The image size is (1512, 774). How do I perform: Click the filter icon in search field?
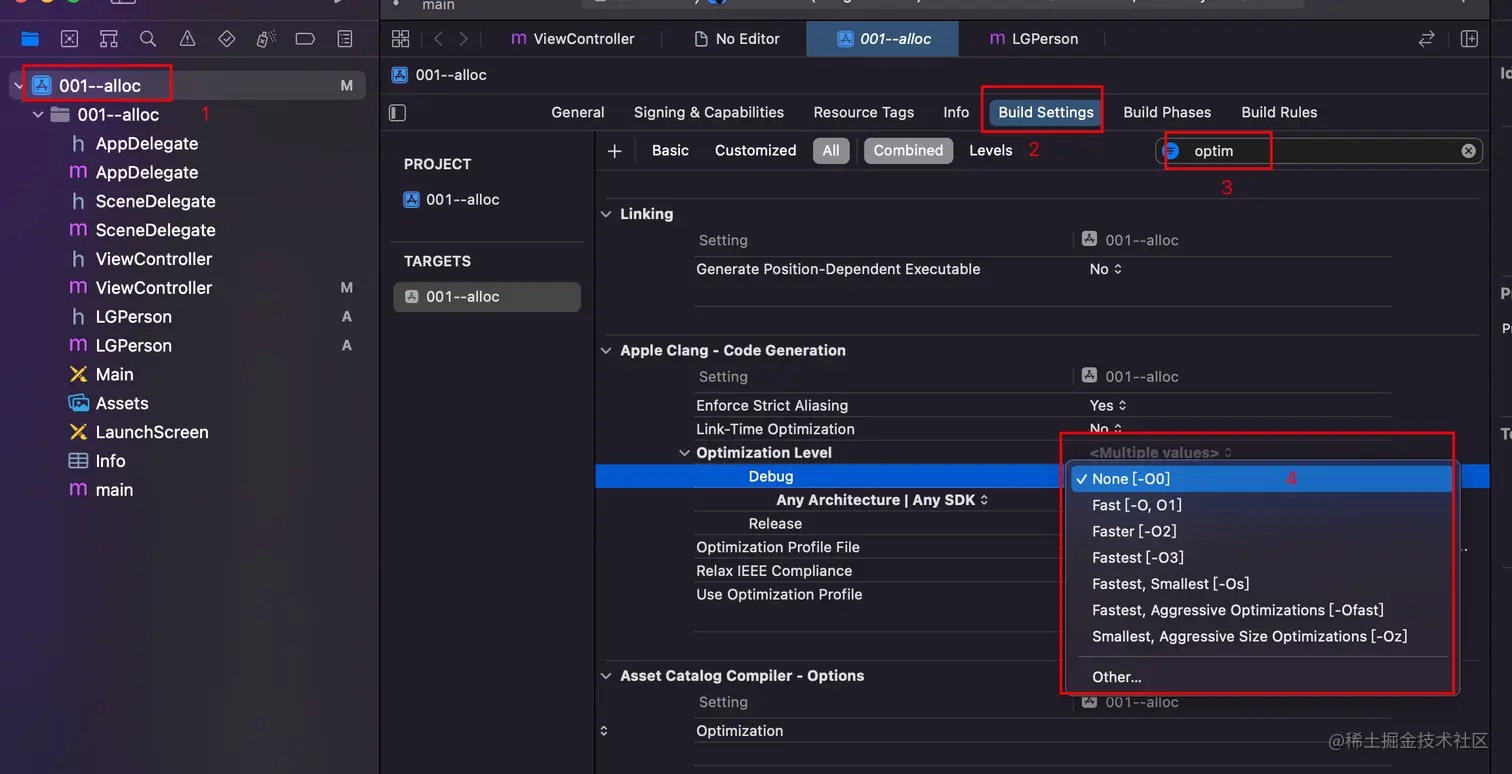1172,151
